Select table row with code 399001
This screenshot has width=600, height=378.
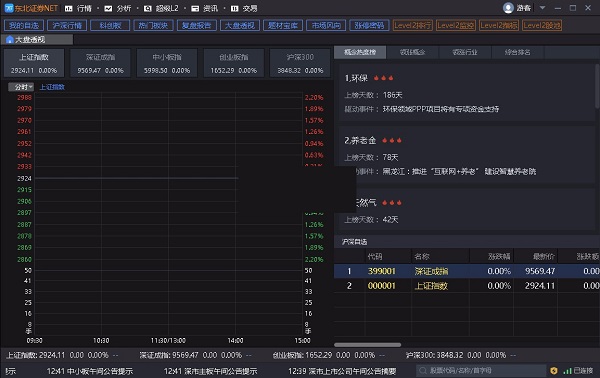tap(467, 271)
